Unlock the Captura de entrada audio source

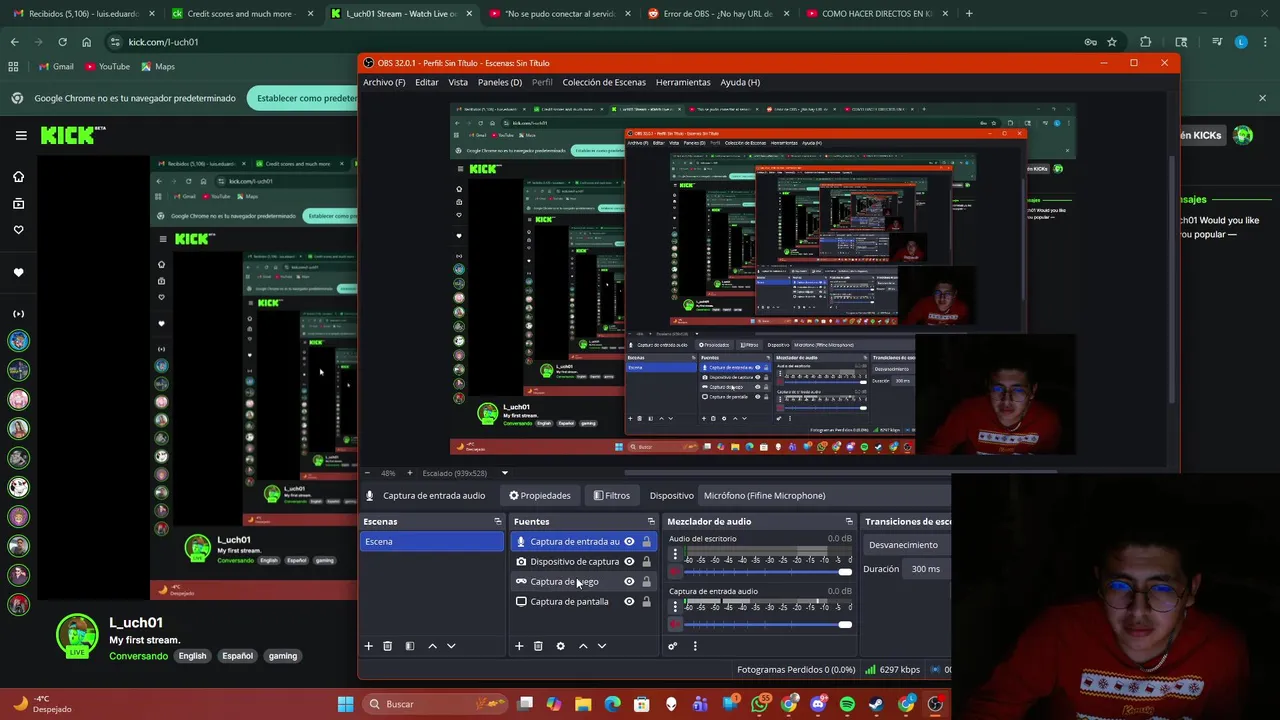coord(646,541)
